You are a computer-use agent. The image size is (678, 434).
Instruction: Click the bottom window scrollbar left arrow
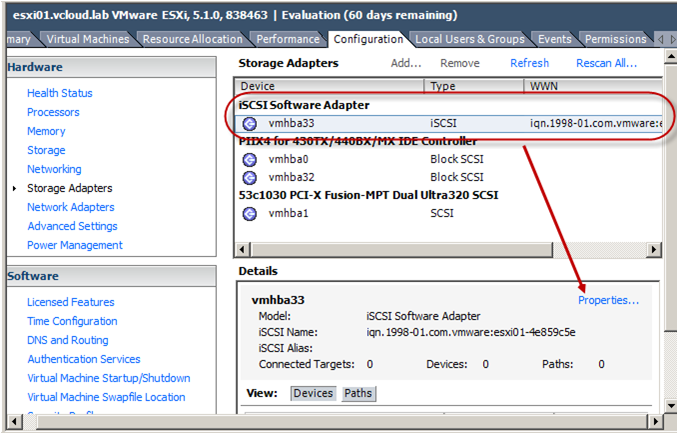[14, 421]
